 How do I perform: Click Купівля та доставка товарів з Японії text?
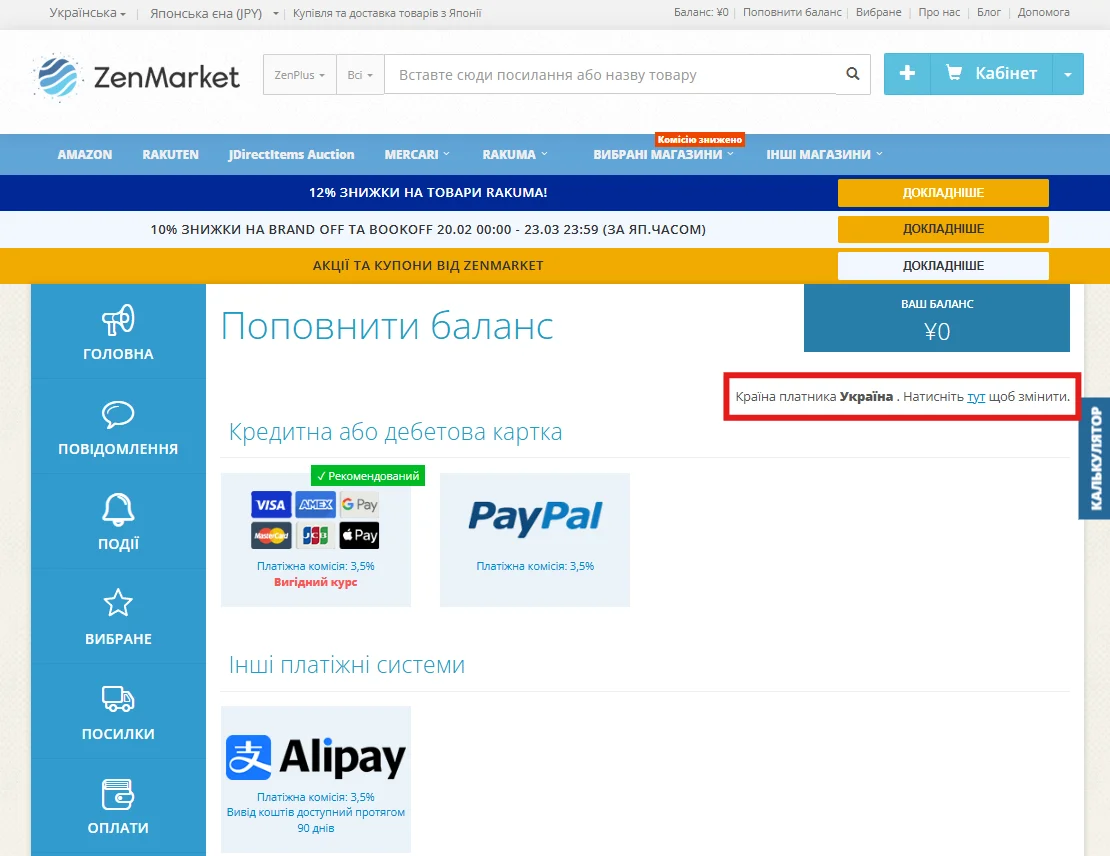387,13
